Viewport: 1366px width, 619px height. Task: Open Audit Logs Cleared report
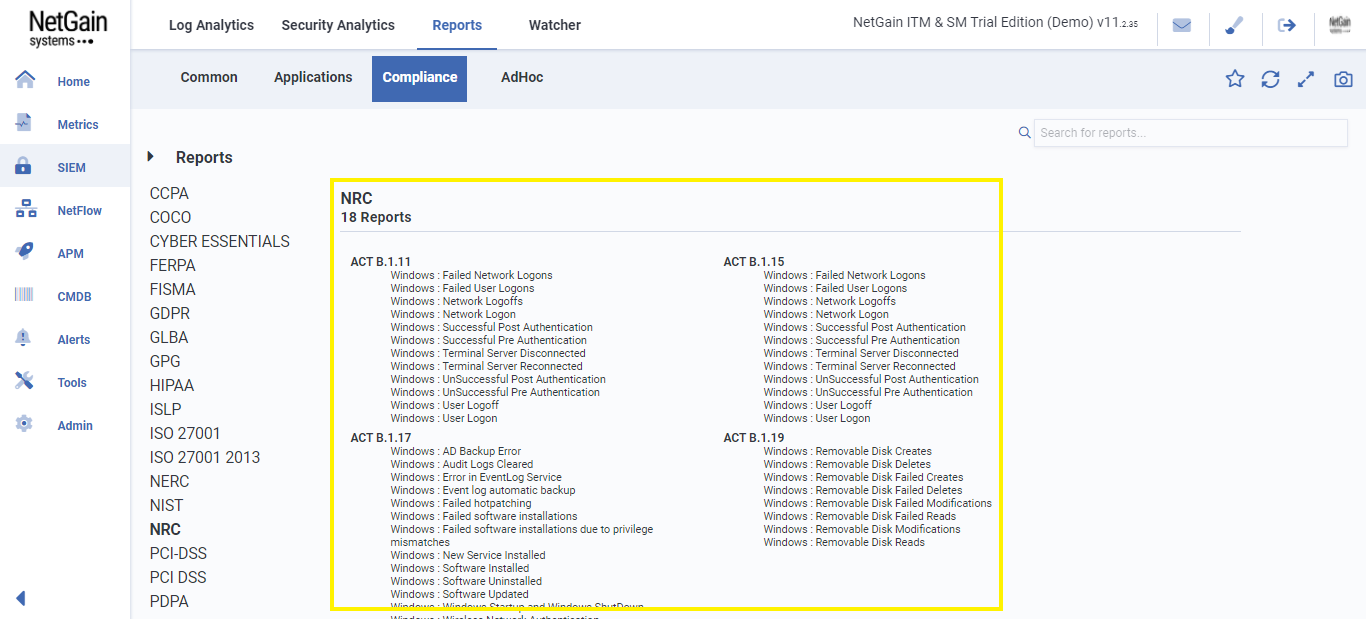462,464
